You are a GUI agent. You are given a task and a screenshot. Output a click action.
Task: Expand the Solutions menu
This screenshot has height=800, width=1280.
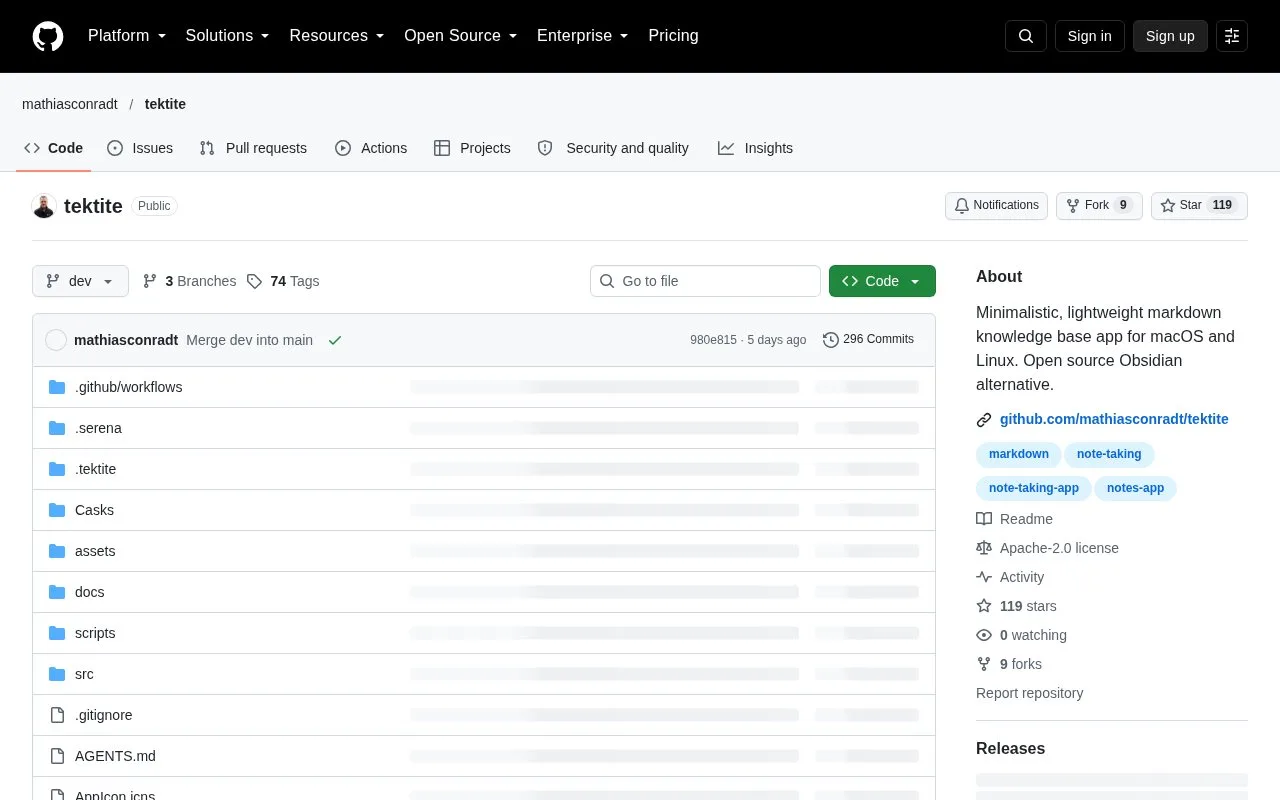(228, 36)
